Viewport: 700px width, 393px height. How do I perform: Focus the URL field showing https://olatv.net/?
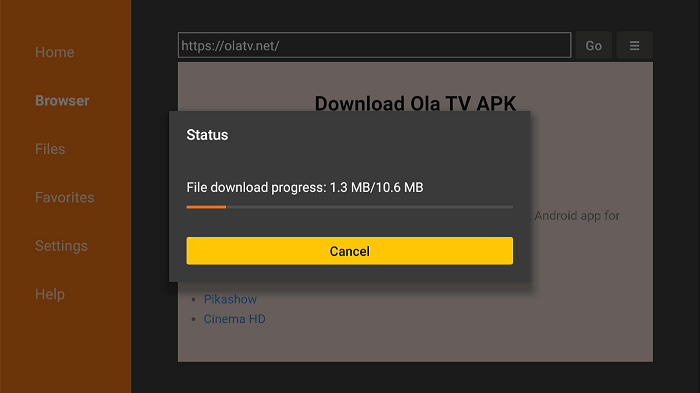(374, 45)
